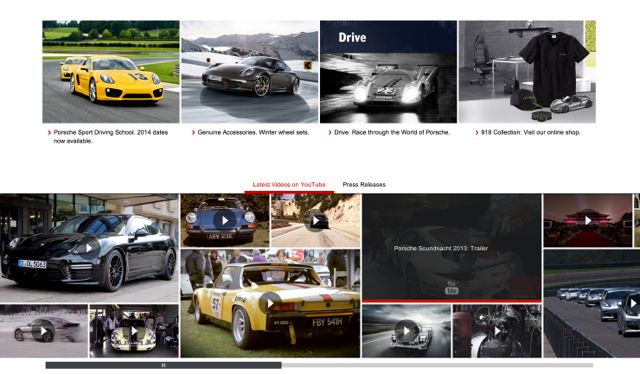640x374 pixels.
Task: Play the yellow 914 race car video
Action: [270, 303]
